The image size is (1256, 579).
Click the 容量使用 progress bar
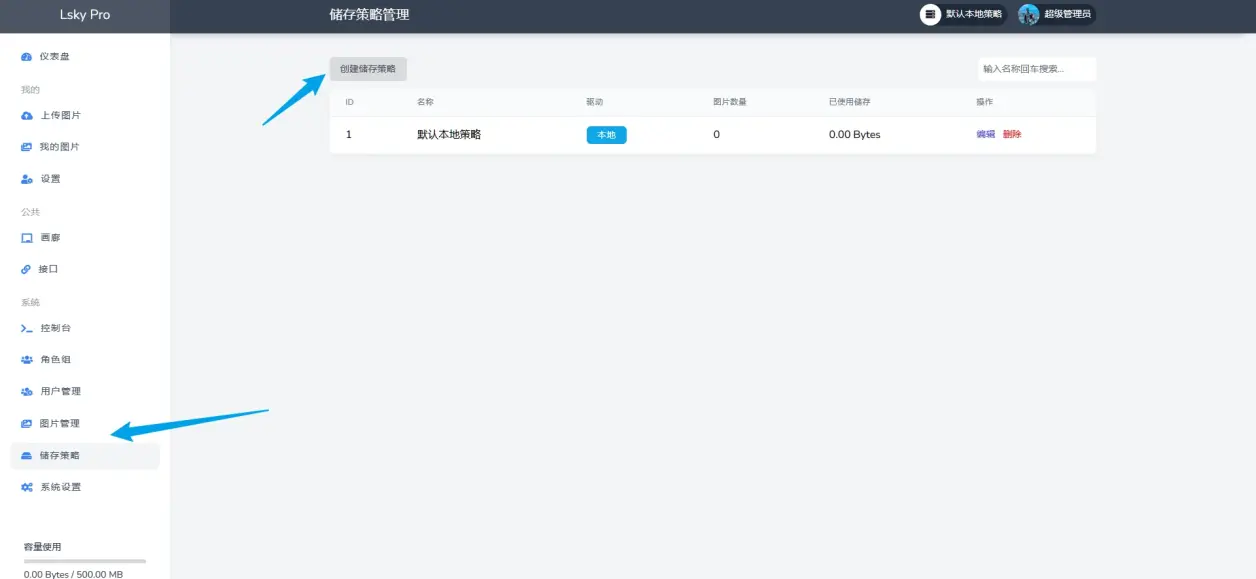coord(85,561)
